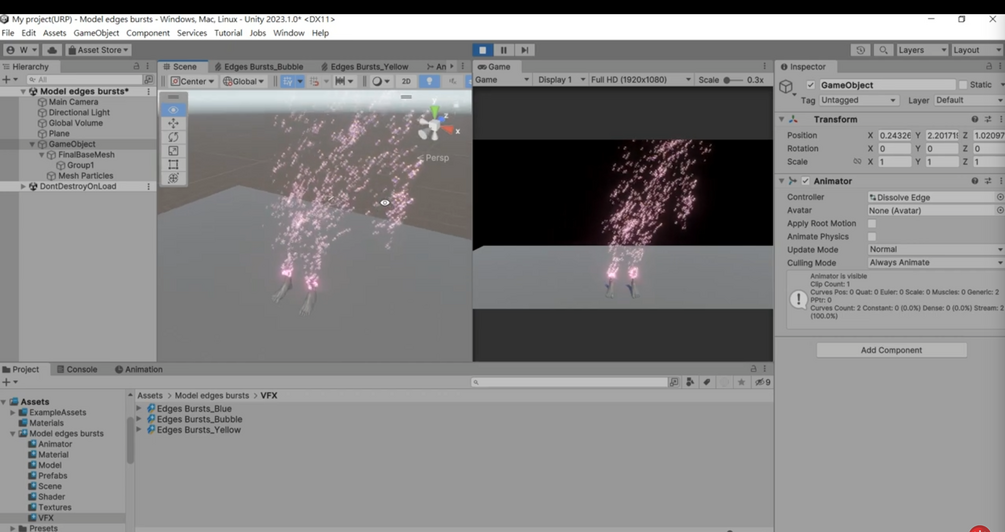
Task: Toggle 2D view mode in Scene
Action: [x=406, y=81]
